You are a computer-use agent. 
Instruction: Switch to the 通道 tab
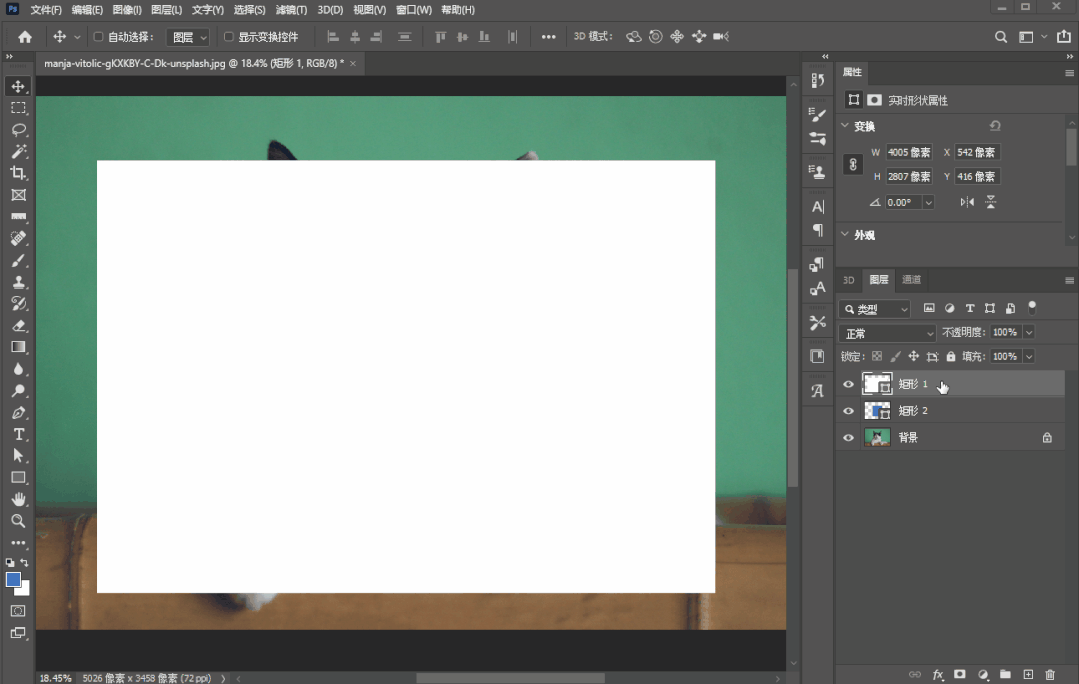(x=911, y=279)
